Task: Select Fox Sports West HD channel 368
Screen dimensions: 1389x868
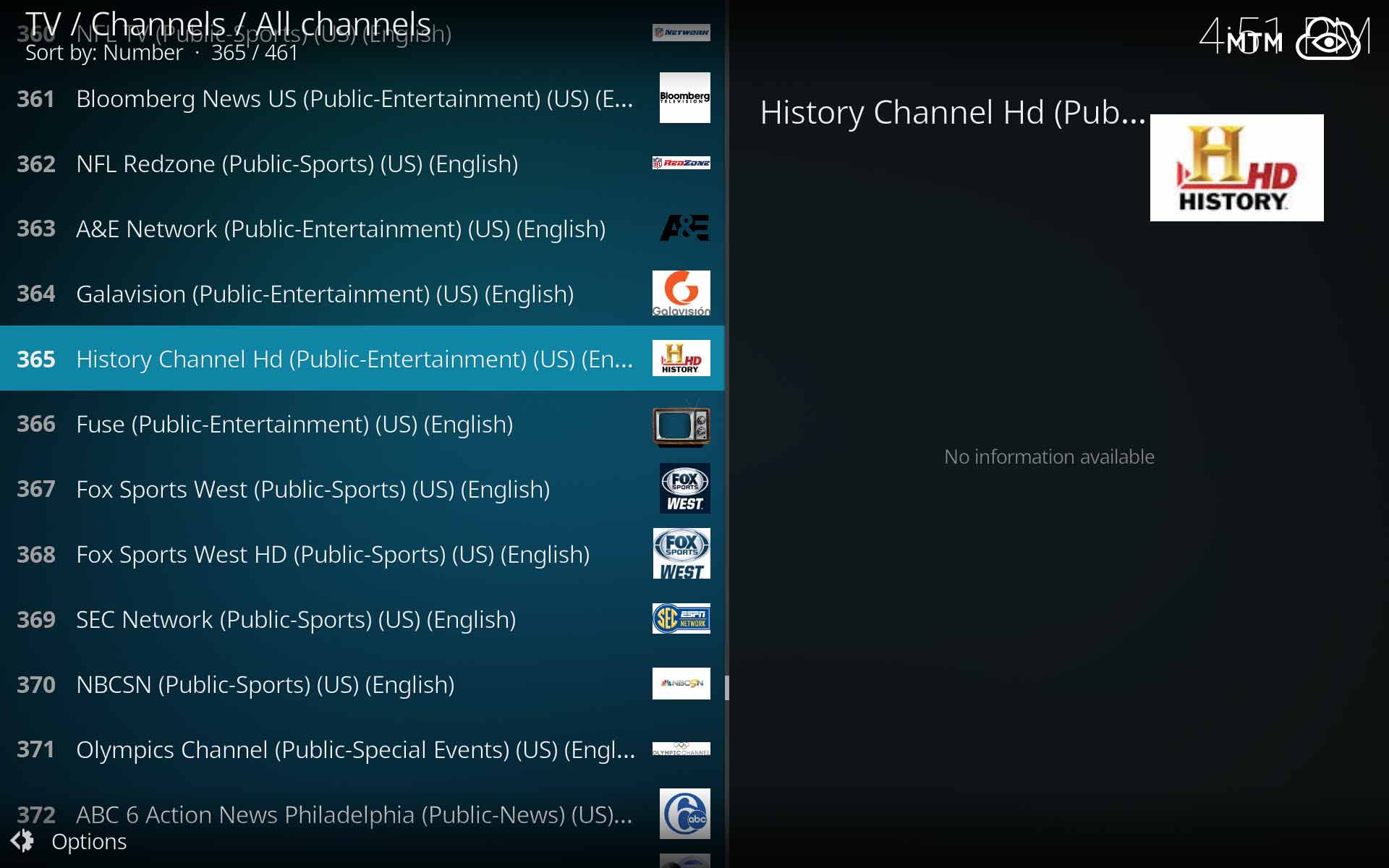Action: point(365,555)
